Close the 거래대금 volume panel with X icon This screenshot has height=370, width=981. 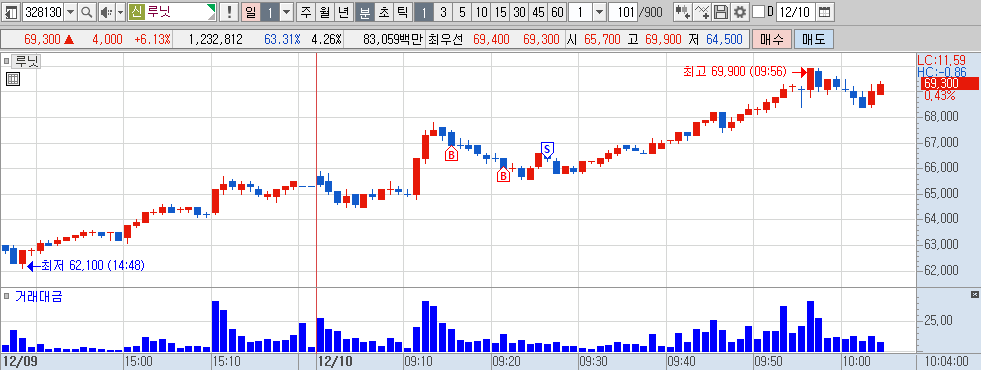(x=974, y=294)
